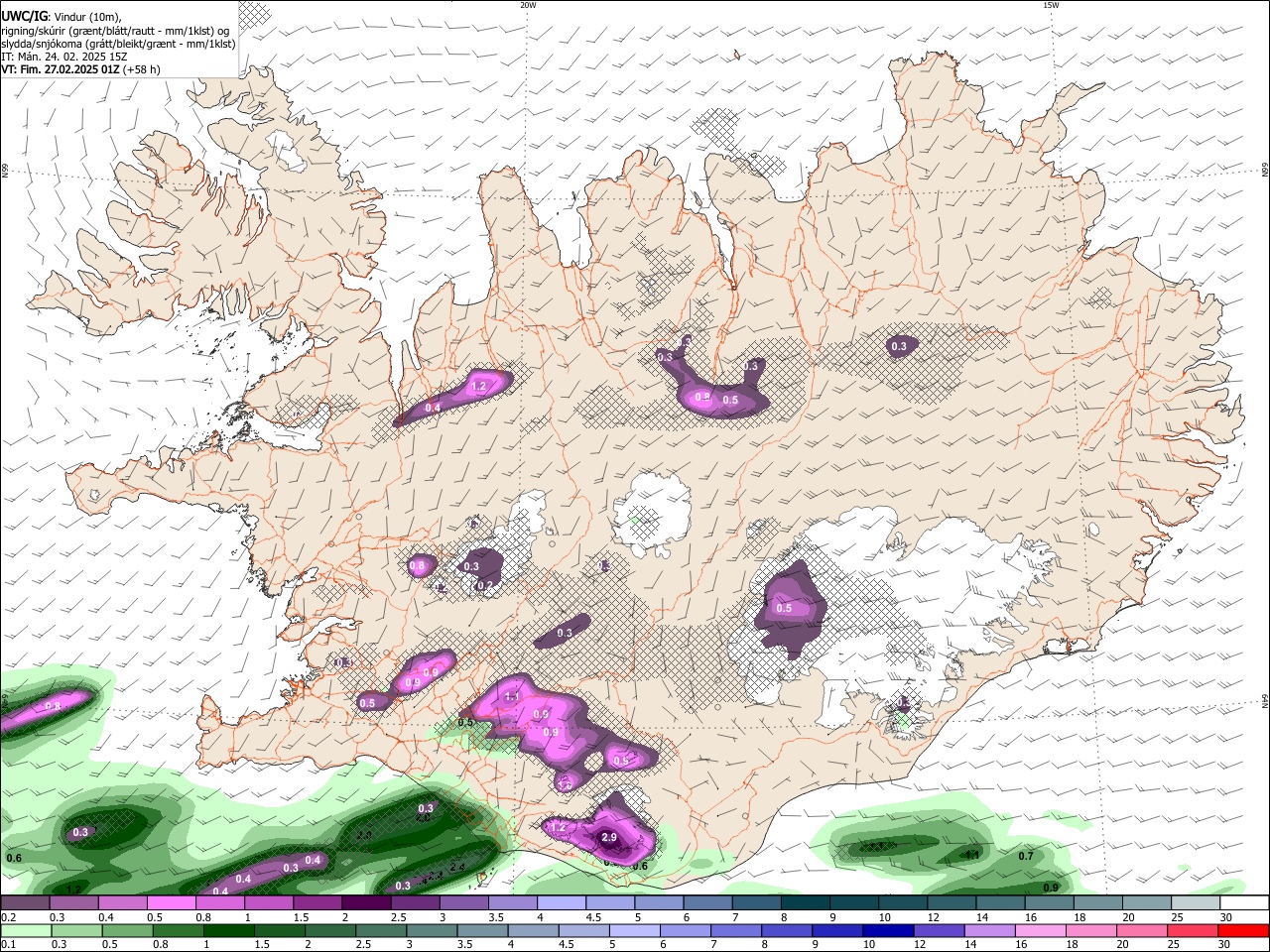Select the bright pink swatch above upper legend '0.5'
1270x952 pixels.
(171, 902)
